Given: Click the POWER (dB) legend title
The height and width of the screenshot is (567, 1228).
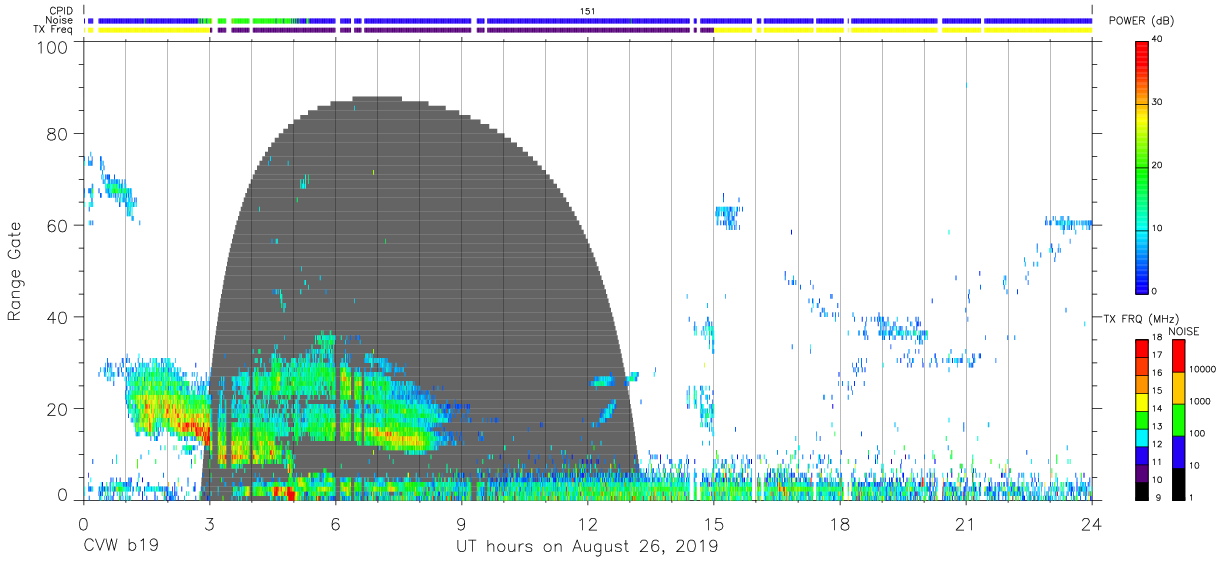Looking at the screenshot, I should pyautogui.click(x=1142, y=21).
